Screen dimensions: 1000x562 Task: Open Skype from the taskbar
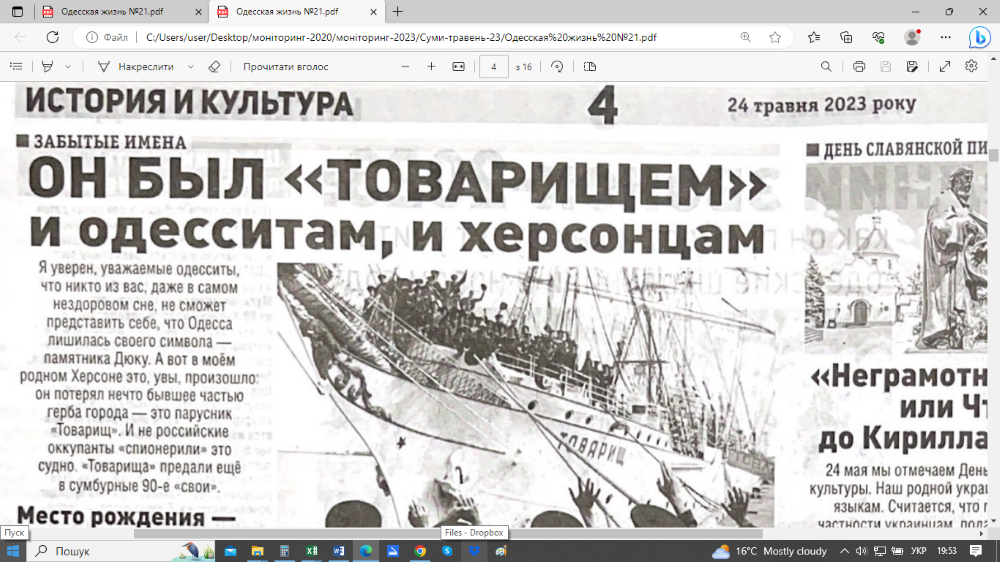tap(447, 551)
